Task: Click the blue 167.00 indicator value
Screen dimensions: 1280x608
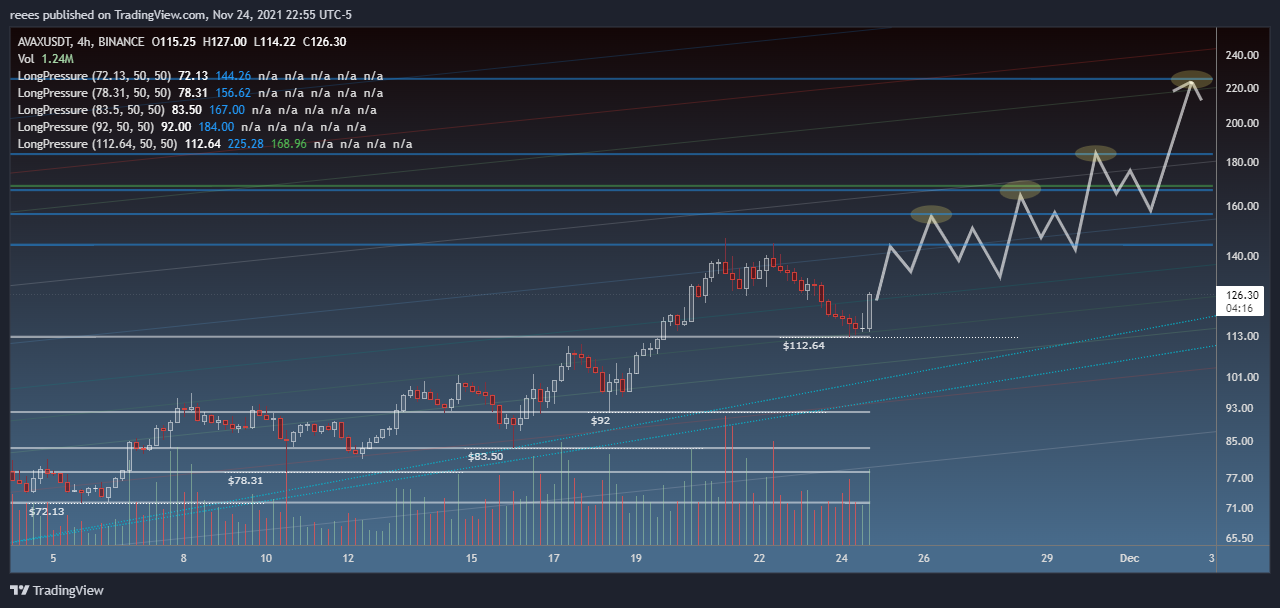Action: [x=226, y=110]
